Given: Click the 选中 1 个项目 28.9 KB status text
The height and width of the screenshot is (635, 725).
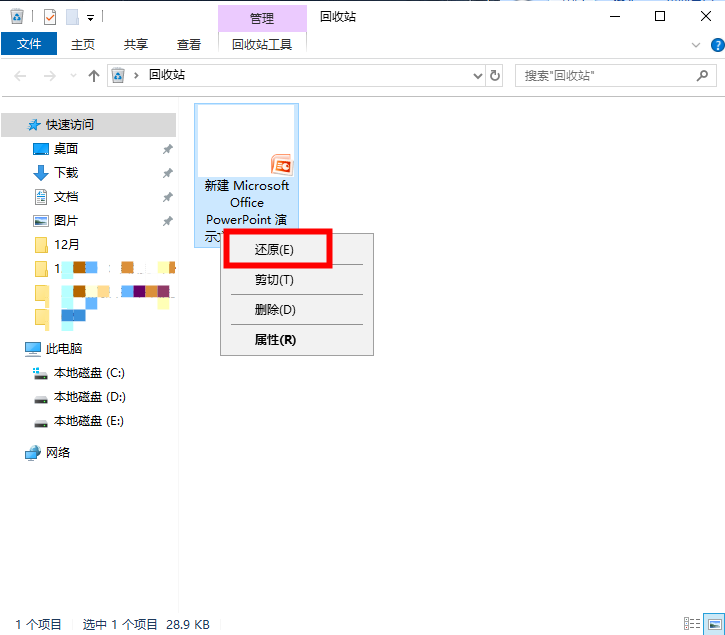Looking at the screenshot, I should point(146,625).
